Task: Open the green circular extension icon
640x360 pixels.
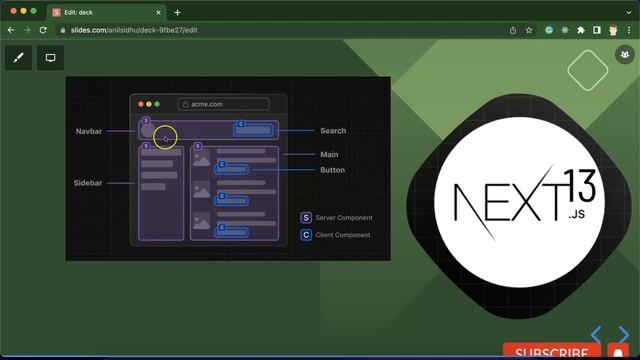Action: click(x=549, y=30)
